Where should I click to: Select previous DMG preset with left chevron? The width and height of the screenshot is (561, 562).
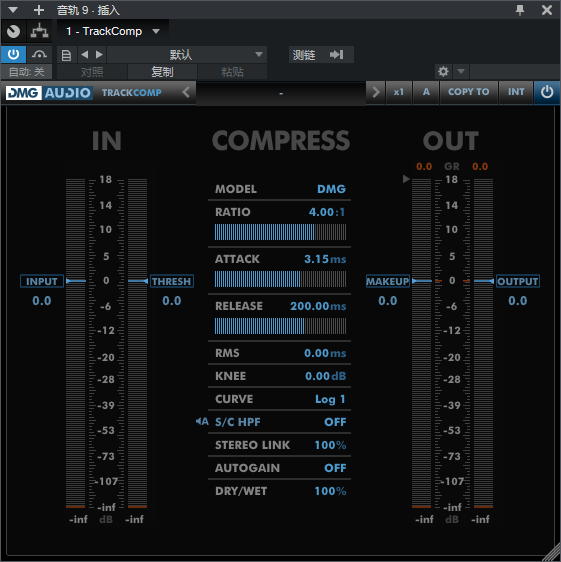[x=186, y=92]
